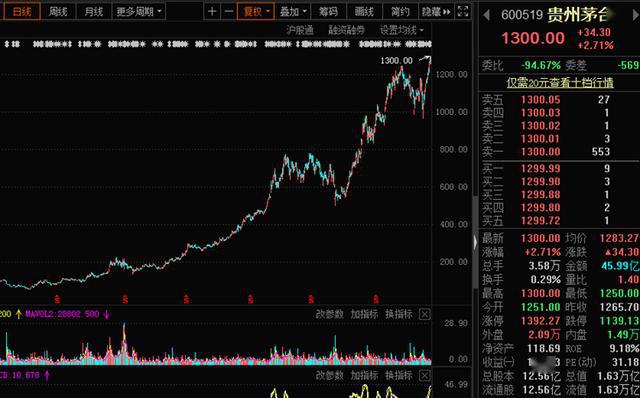Screen dimensions: 640x398
Task: Select 买三 bid price 1299.88
Action: click(541, 194)
